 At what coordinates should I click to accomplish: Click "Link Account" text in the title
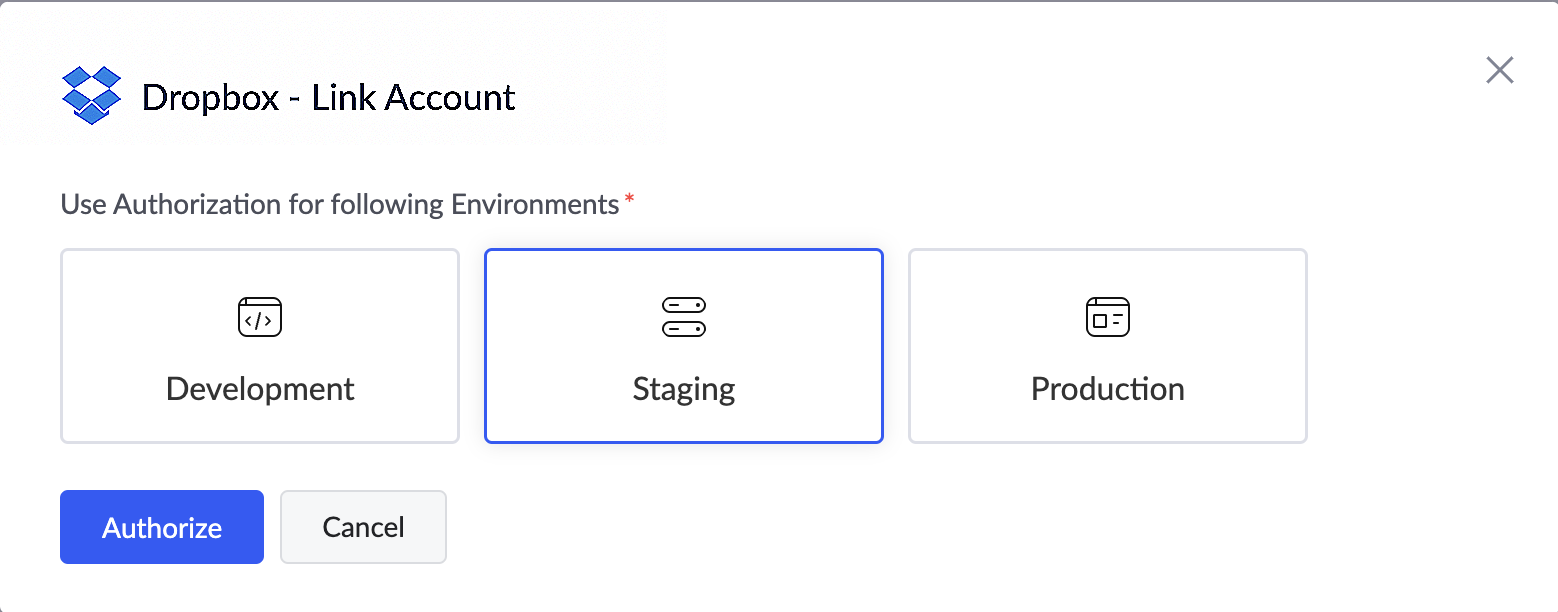click(414, 98)
